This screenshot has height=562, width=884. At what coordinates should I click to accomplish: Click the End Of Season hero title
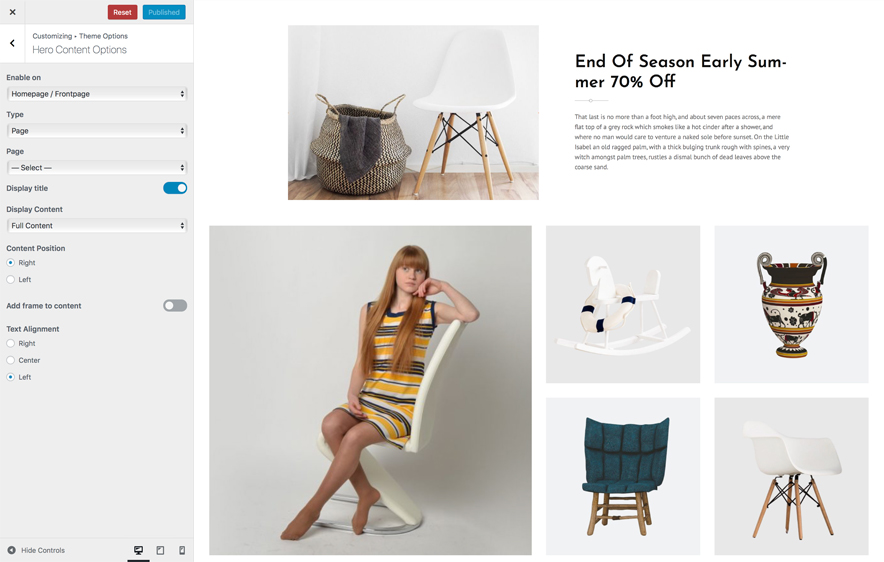pos(680,71)
